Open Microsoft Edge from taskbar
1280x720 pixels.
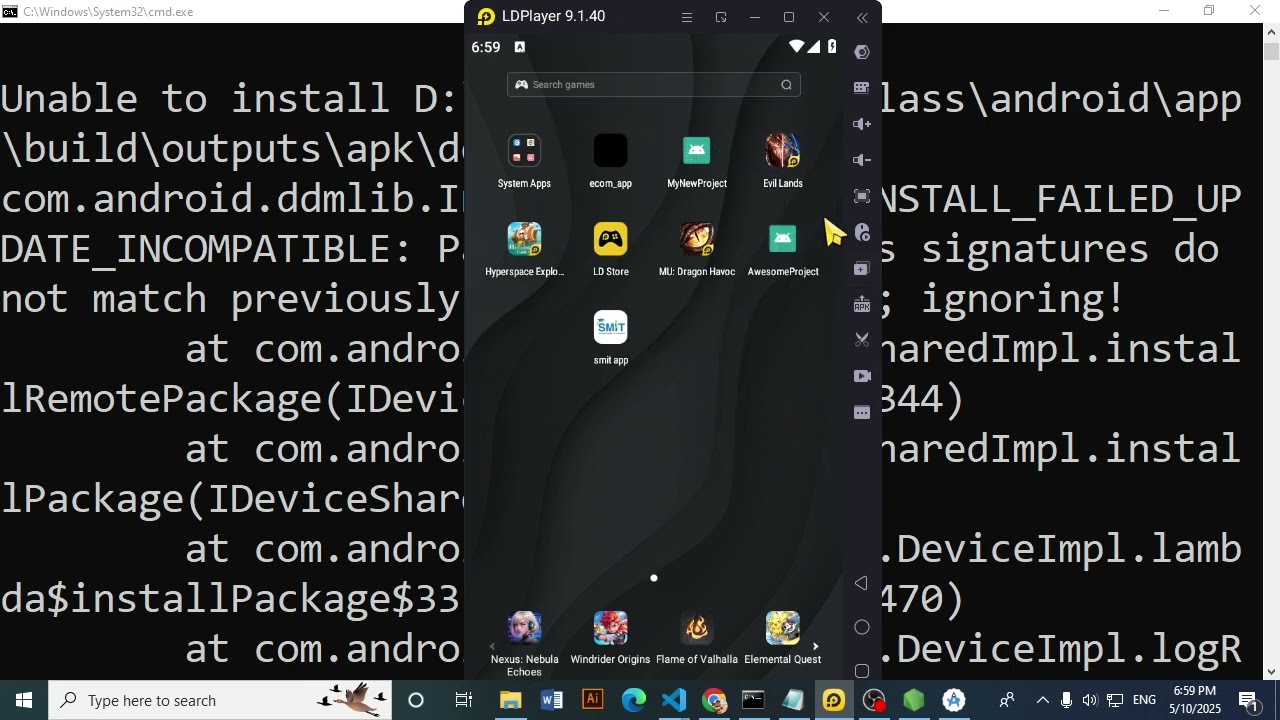(x=634, y=700)
